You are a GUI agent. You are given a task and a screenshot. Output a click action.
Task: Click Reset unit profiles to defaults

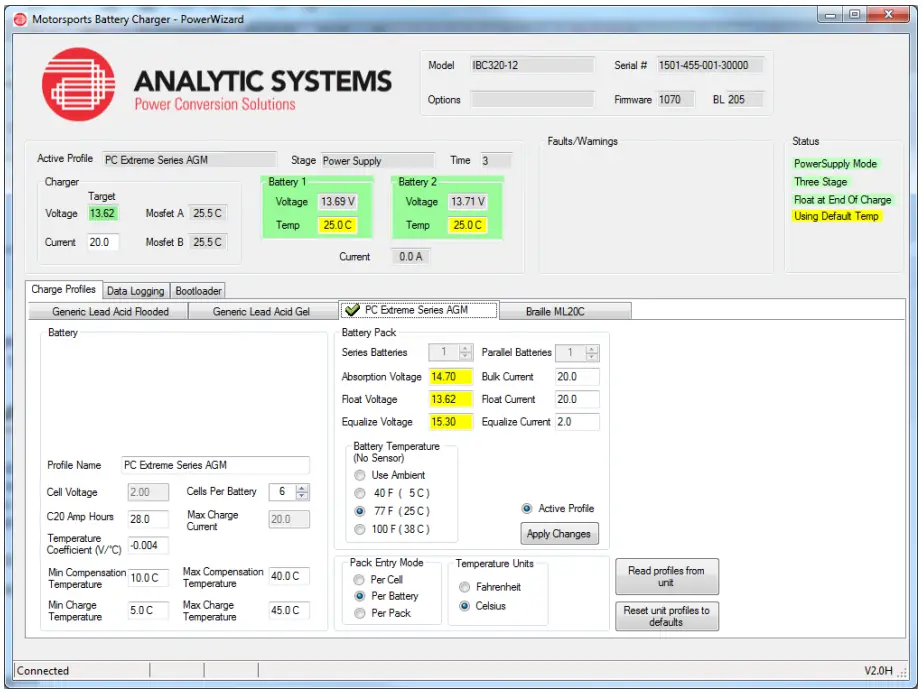coord(665,617)
